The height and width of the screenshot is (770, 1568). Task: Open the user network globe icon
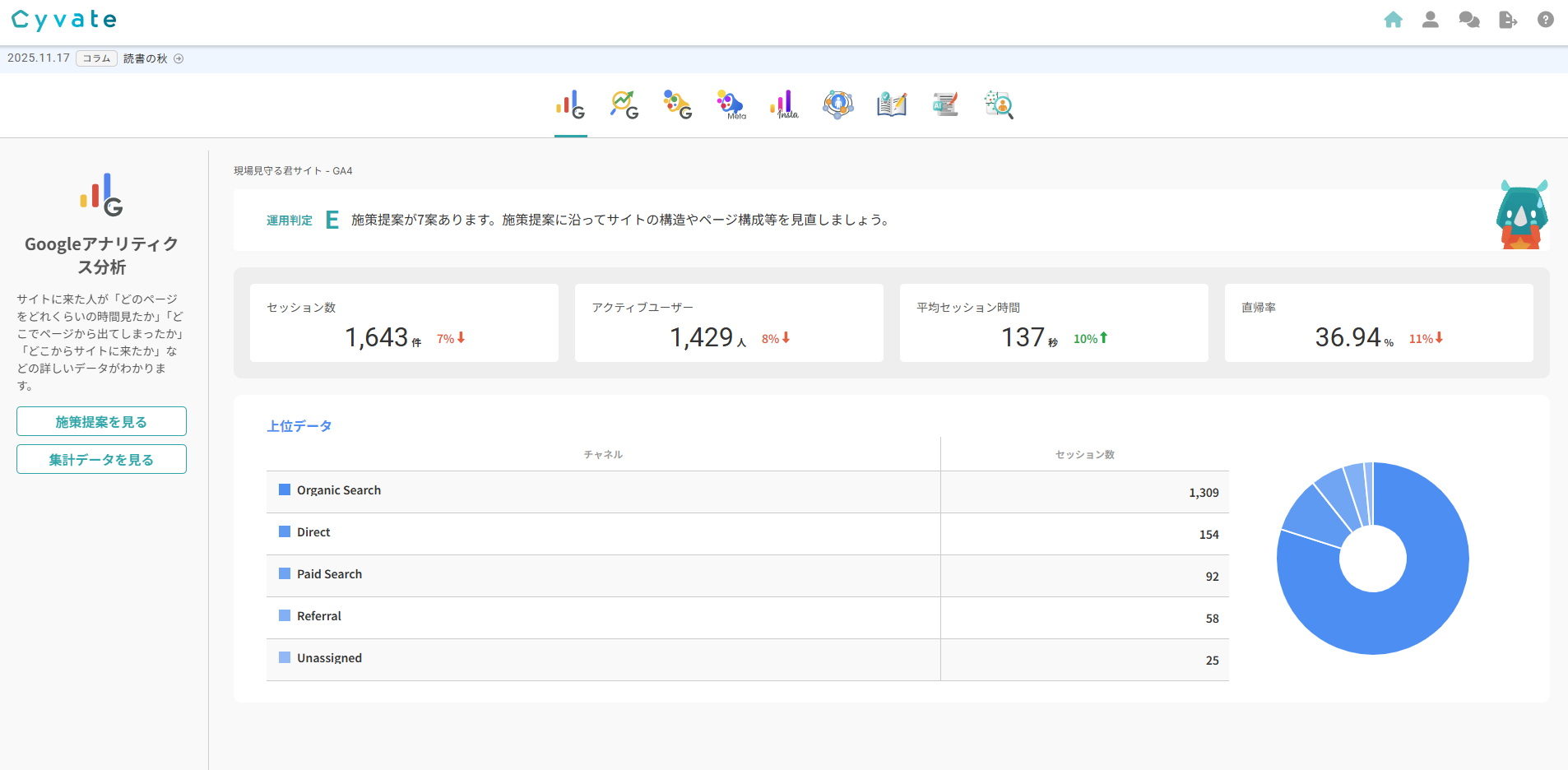(837, 104)
